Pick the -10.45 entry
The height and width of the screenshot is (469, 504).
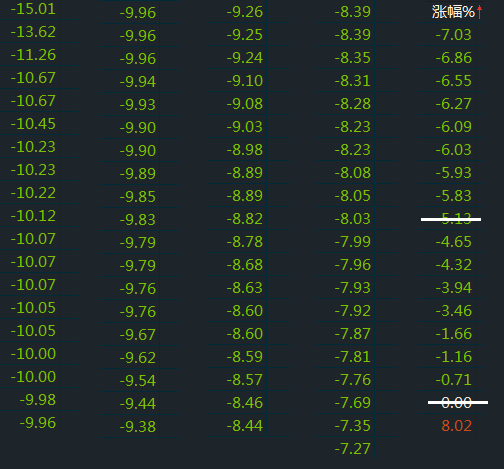pyautogui.click(x=33, y=124)
